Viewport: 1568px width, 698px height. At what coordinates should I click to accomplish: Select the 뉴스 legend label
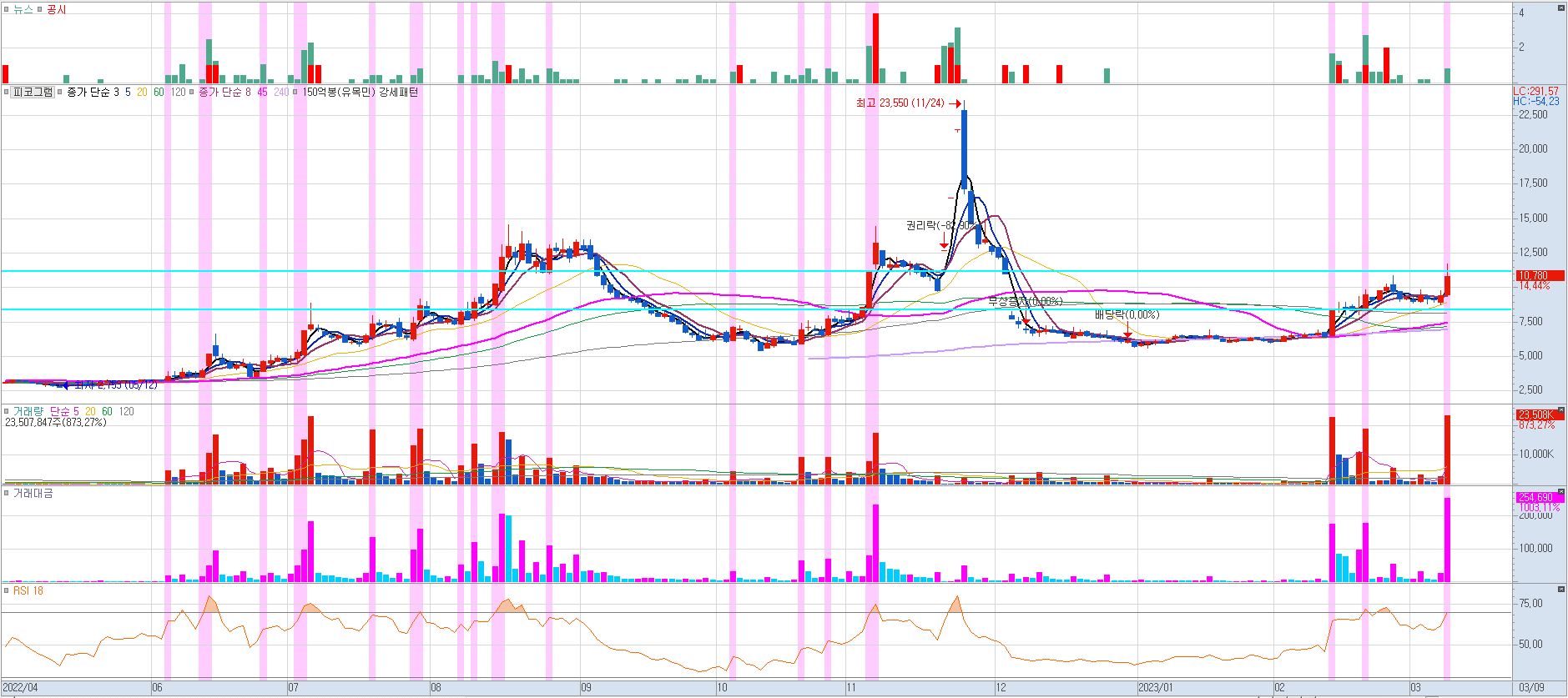click(23, 9)
